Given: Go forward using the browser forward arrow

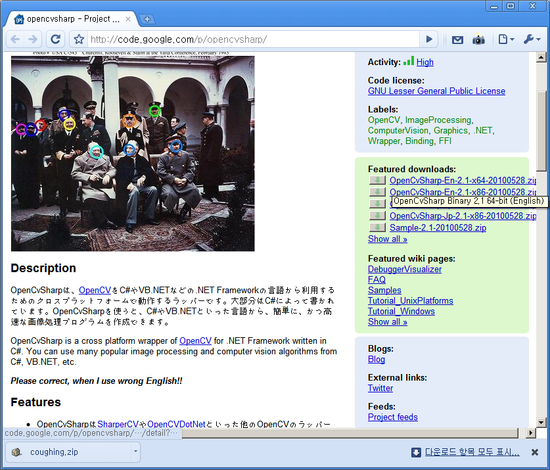Looking at the screenshot, I should coord(33,39).
